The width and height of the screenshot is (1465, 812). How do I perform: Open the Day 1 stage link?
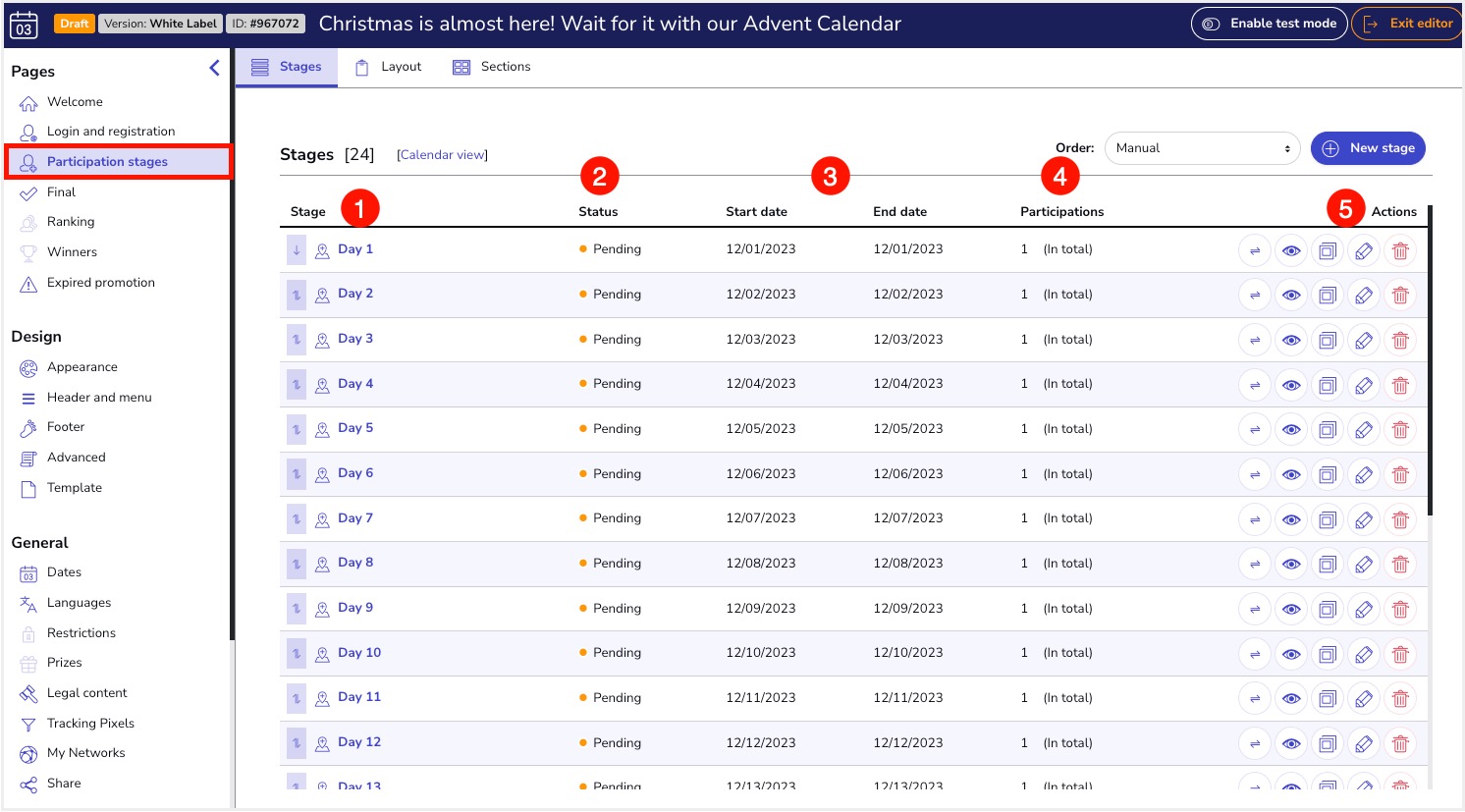(x=355, y=249)
